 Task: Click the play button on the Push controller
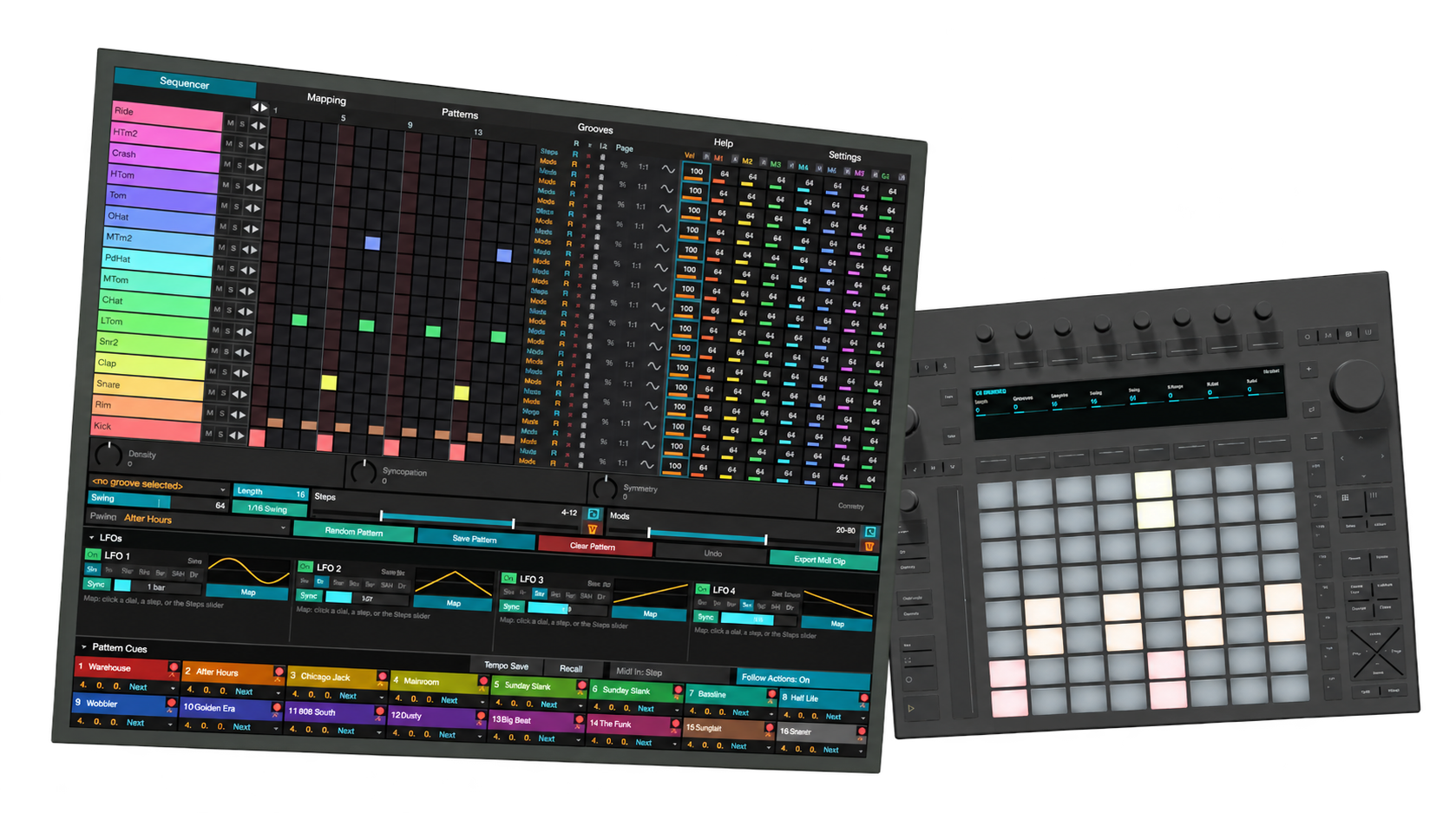tap(911, 708)
